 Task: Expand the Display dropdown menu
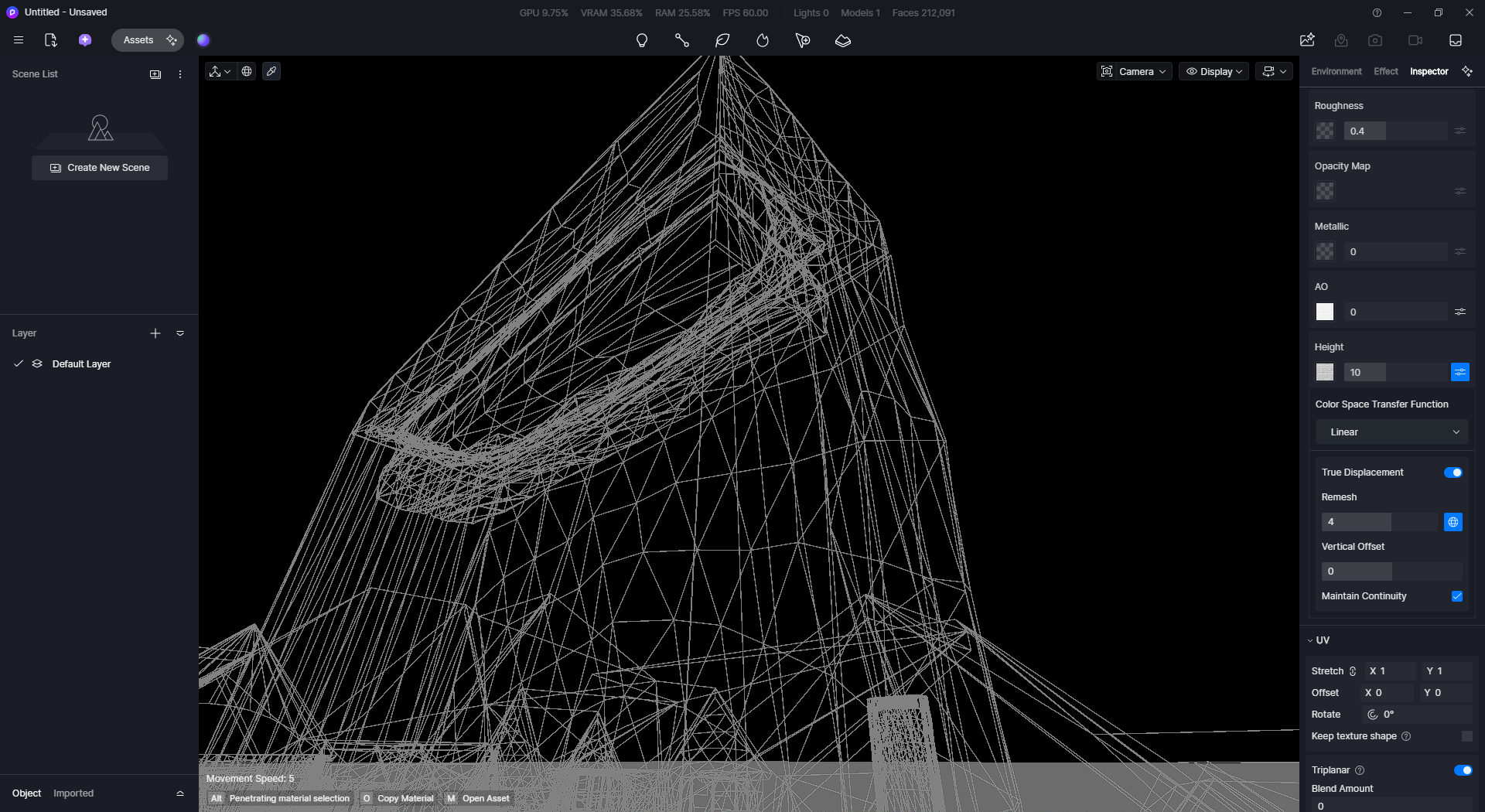(x=1214, y=71)
